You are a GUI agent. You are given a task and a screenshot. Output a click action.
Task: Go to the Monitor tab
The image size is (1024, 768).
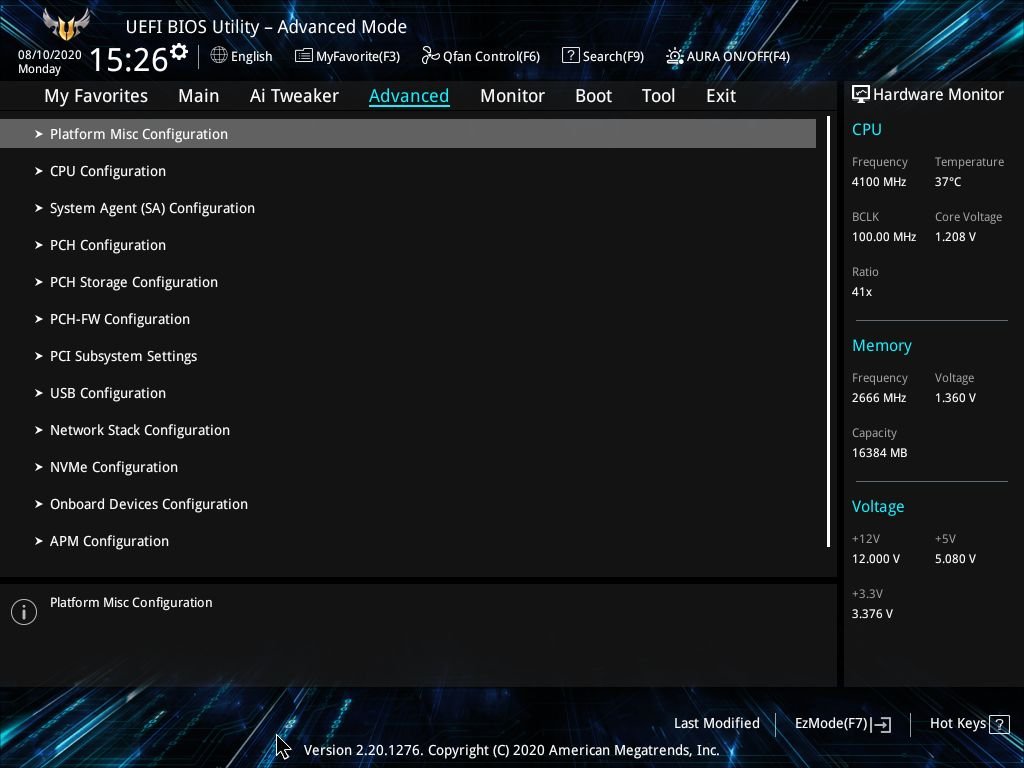(512, 96)
